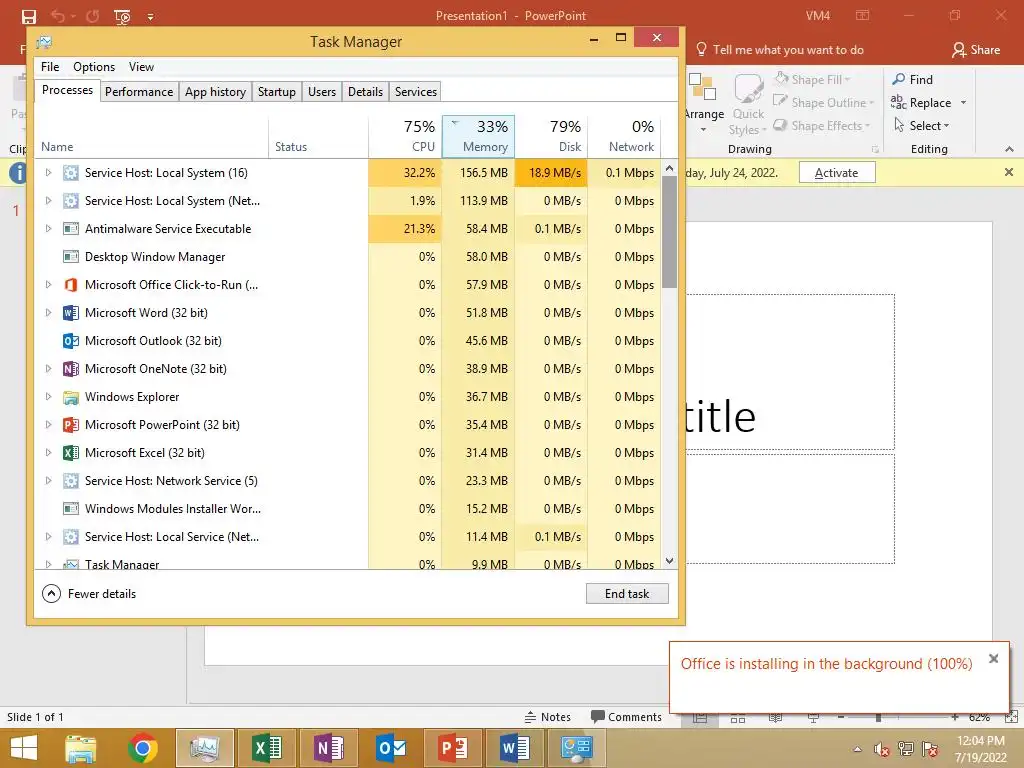
Task: Click Share in the PowerPoint ribbon
Action: [x=976, y=50]
